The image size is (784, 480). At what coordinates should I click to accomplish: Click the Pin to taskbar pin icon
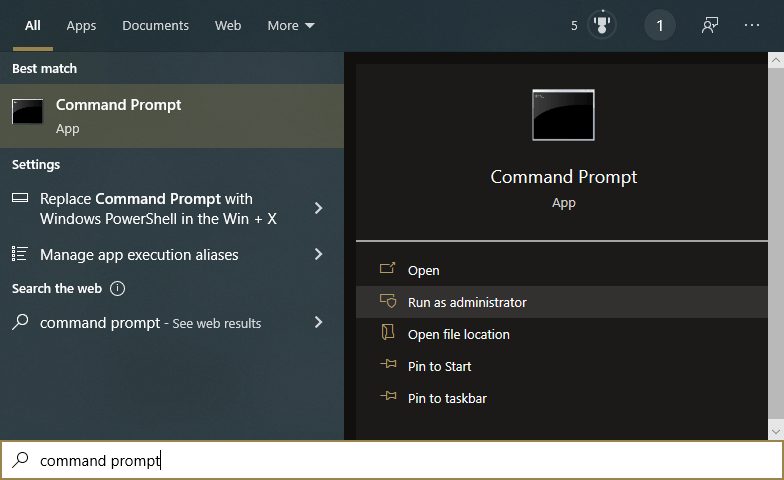pyautogui.click(x=388, y=396)
